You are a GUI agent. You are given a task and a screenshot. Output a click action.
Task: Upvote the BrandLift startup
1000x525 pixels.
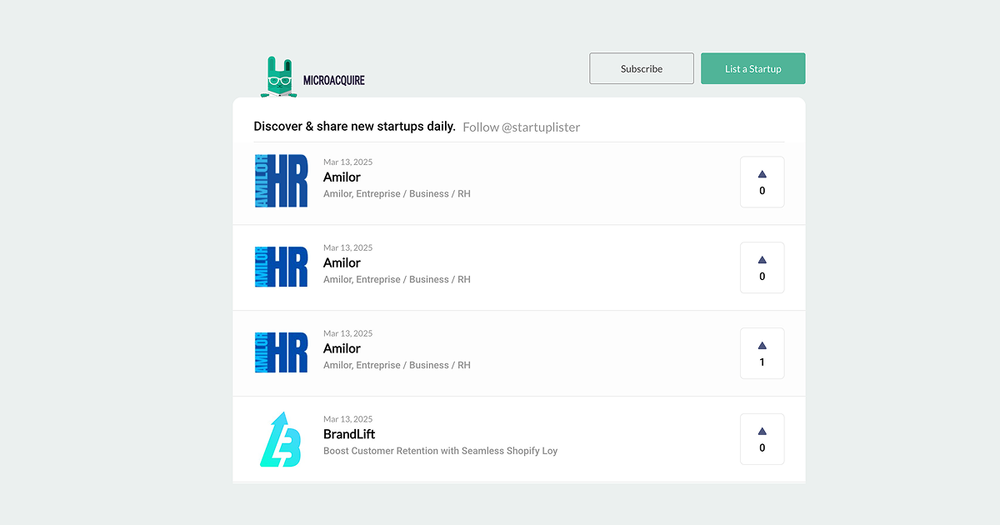tap(761, 439)
